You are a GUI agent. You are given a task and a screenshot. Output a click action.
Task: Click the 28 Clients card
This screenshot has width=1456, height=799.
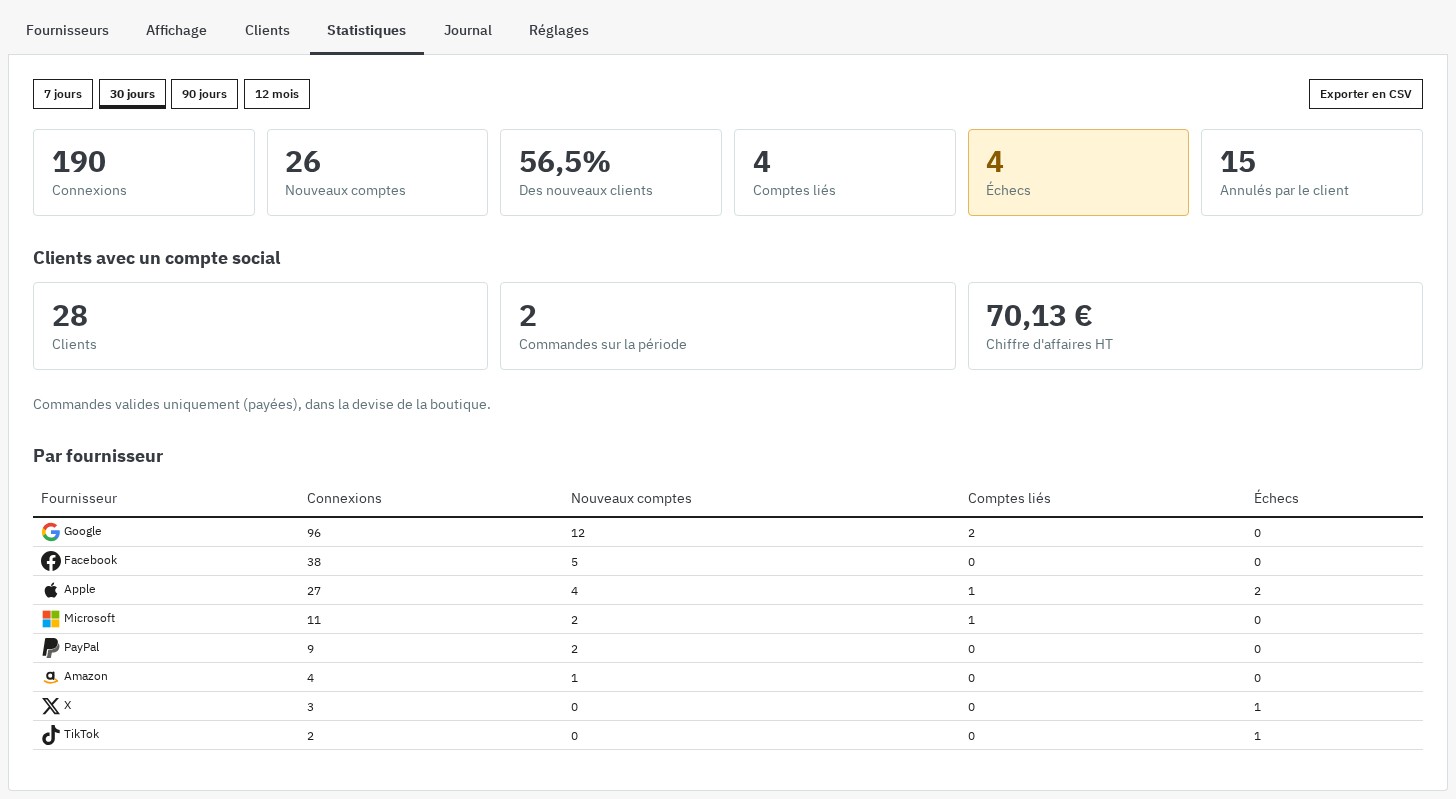[260, 326]
